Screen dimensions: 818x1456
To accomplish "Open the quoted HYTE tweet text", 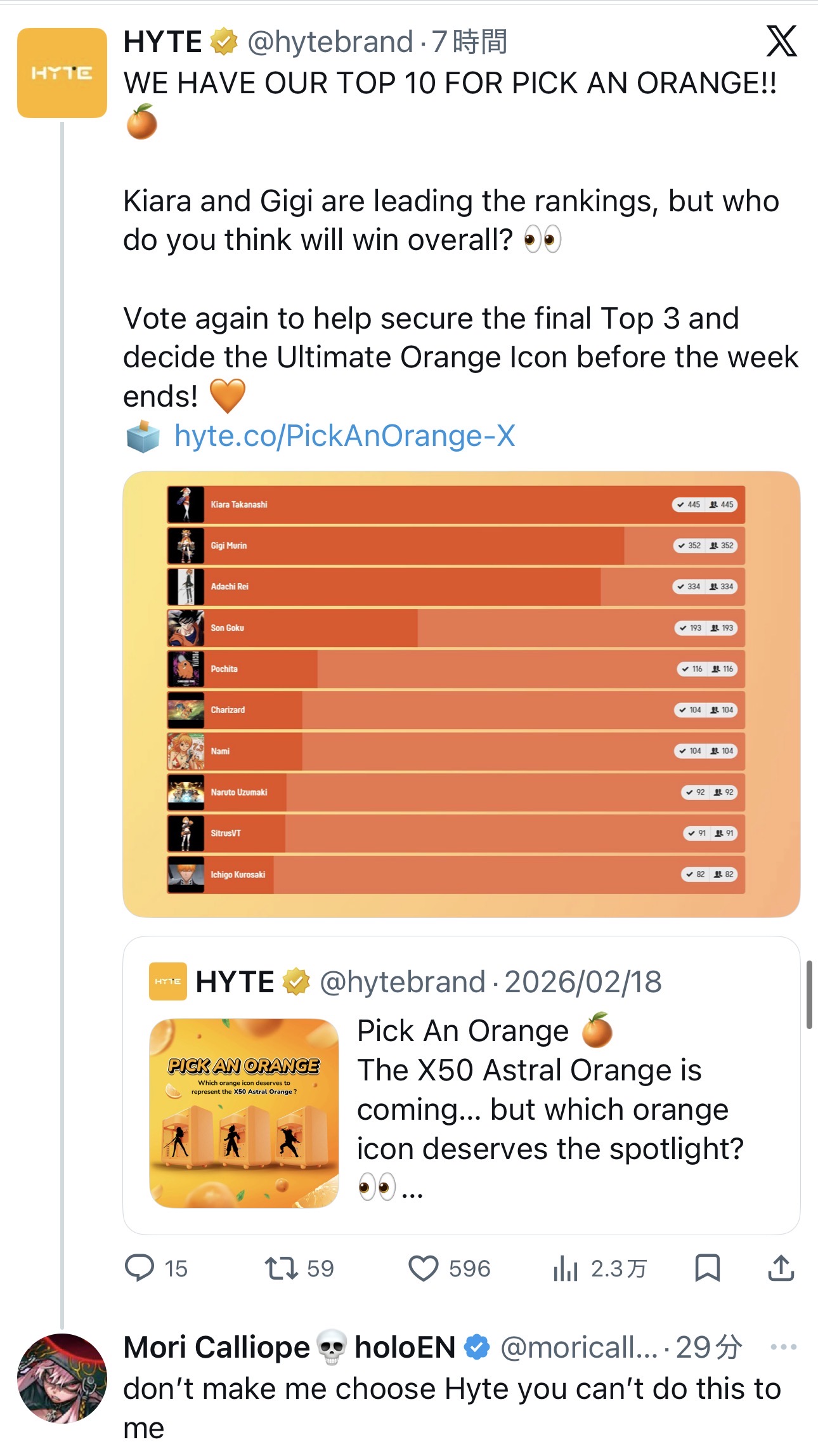I will click(549, 1089).
